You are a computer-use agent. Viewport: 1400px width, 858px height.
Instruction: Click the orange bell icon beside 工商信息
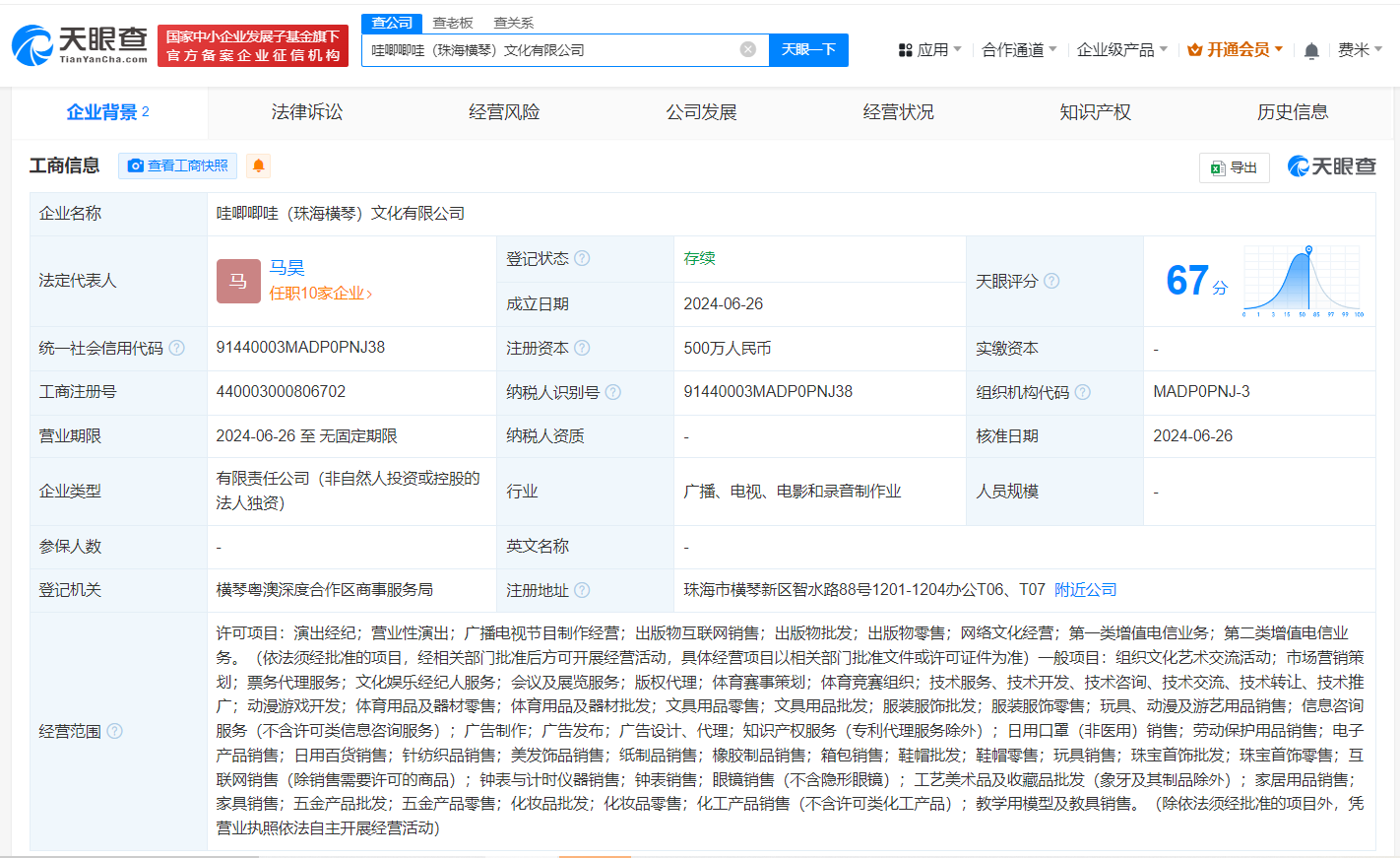click(x=258, y=165)
